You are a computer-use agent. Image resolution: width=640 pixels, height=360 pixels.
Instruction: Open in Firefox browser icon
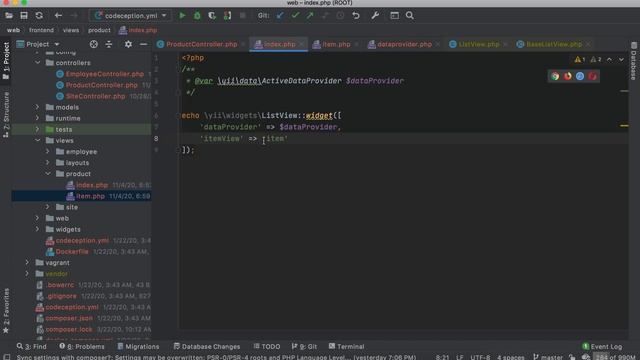coord(568,76)
